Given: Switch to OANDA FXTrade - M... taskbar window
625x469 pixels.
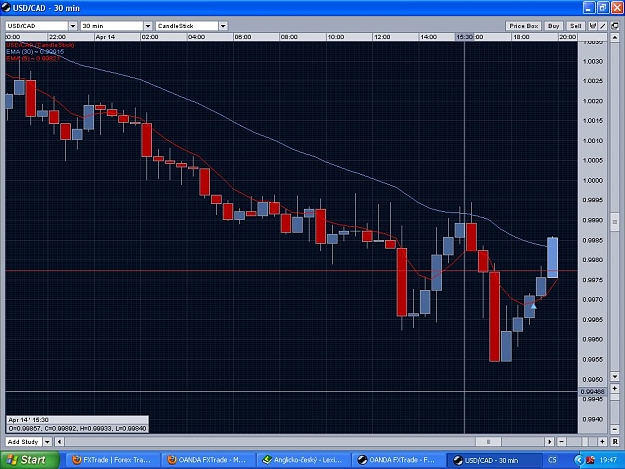Looking at the screenshot, I should (207, 460).
